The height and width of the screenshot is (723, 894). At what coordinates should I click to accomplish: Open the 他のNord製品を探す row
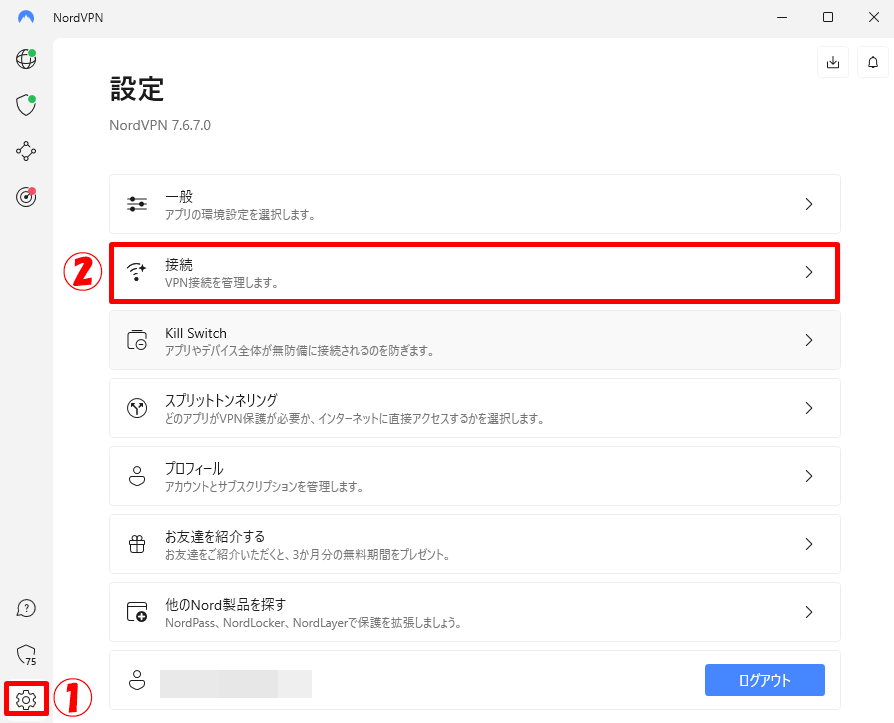point(474,612)
